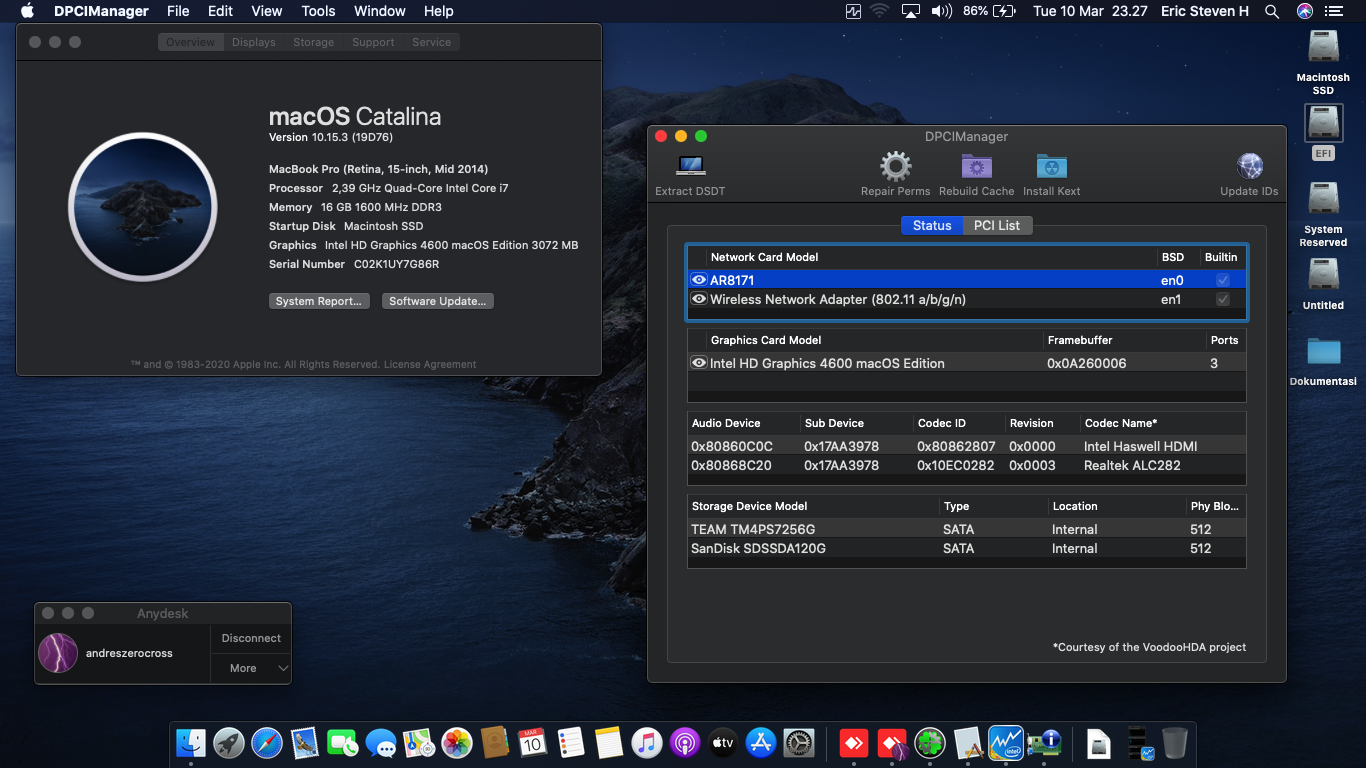
Task: Run Rebuild Cache from the toolbar
Action: (976, 166)
